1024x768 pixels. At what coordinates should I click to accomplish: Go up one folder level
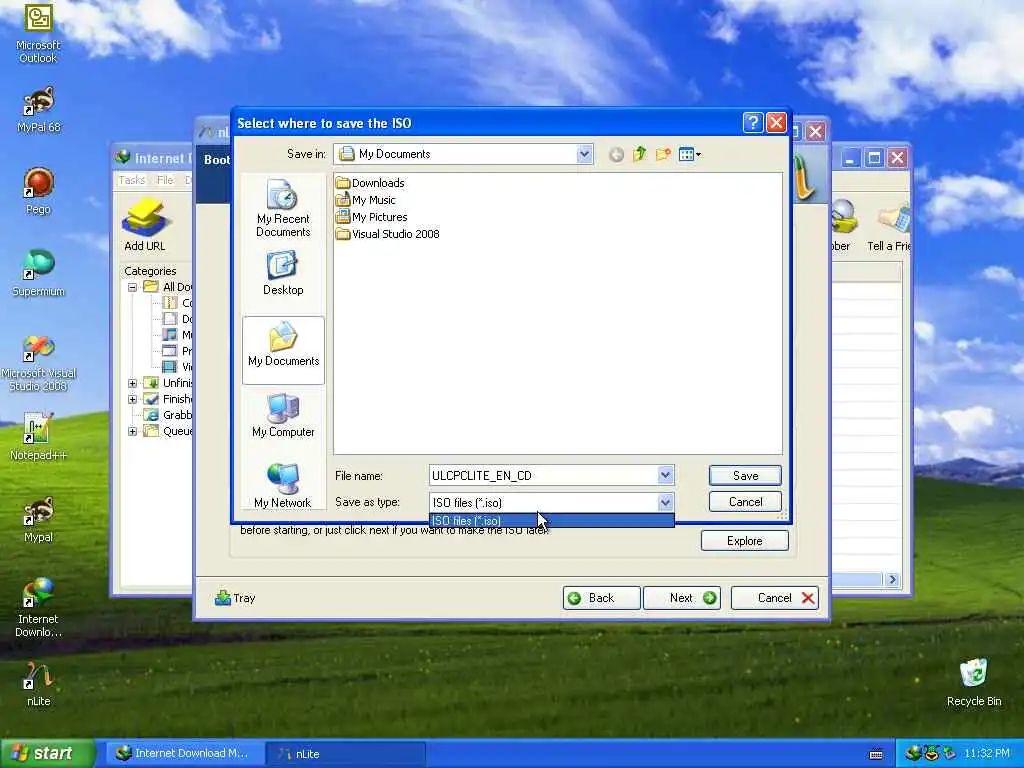click(x=639, y=154)
